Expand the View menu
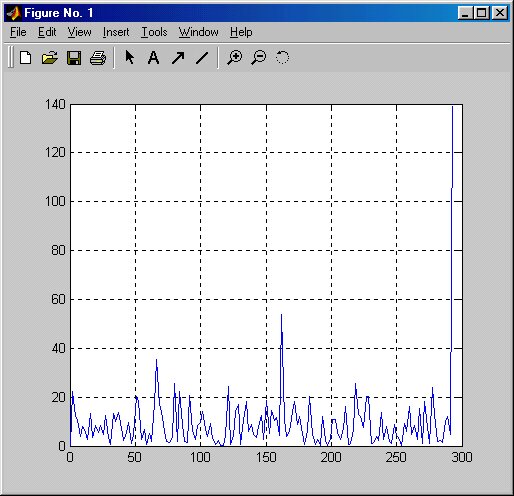 79,32
